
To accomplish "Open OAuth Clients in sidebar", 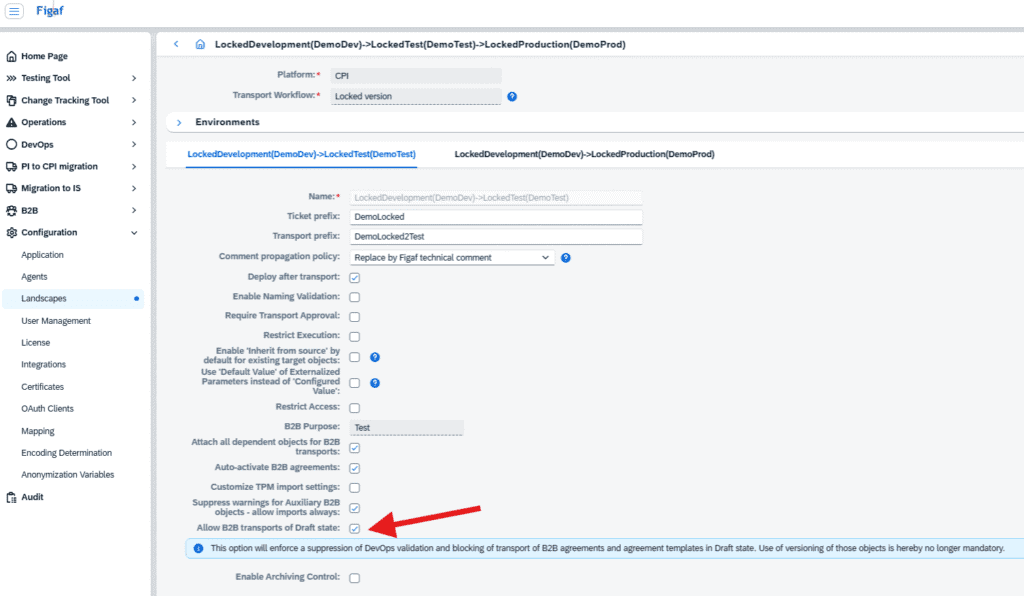I will (x=48, y=409).
